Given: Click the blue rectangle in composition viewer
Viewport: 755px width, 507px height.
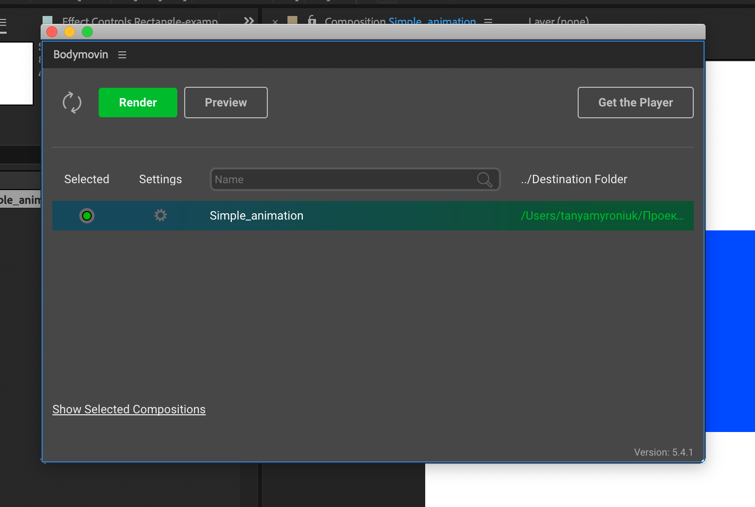Looking at the screenshot, I should [729, 330].
